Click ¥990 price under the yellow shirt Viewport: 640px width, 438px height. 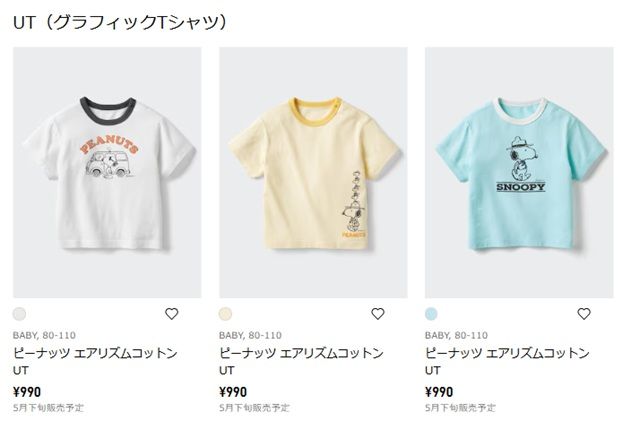233,392
